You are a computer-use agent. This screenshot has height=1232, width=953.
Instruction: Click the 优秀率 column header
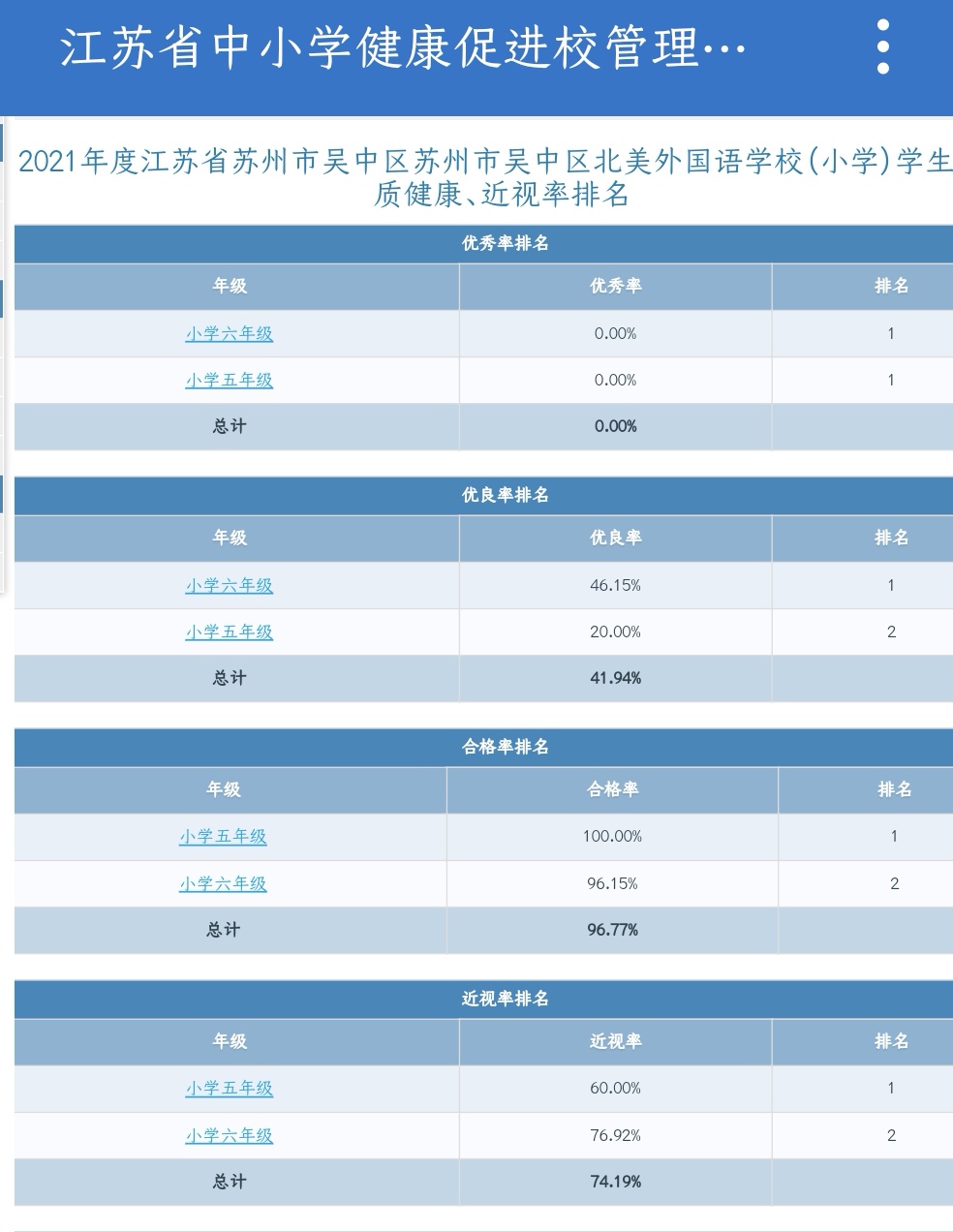tap(615, 286)
